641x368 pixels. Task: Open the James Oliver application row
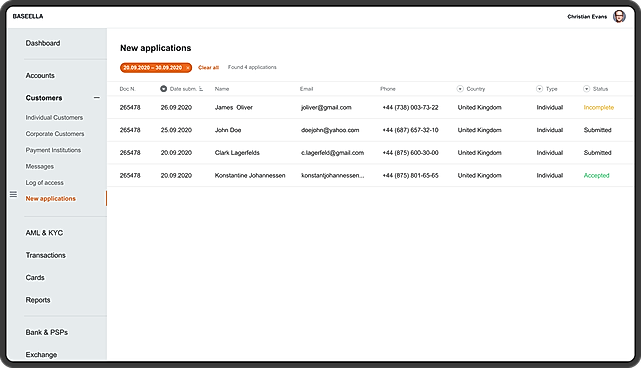[x=370, y=108]
